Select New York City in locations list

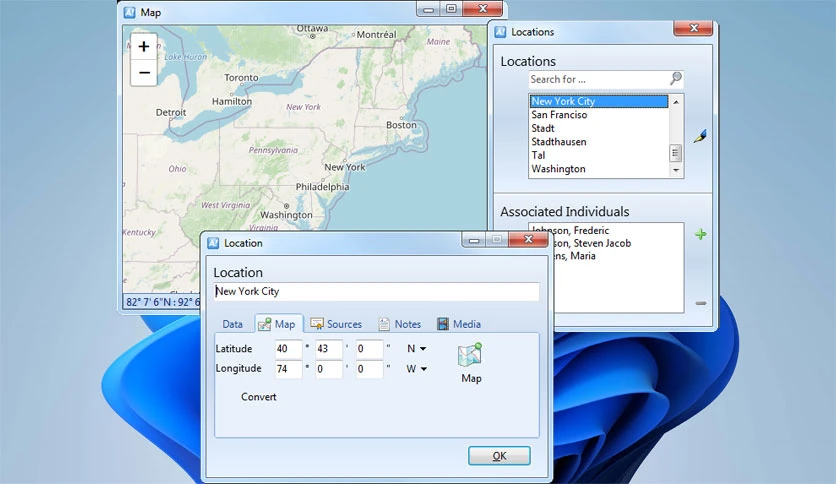(x=599, y=101)
